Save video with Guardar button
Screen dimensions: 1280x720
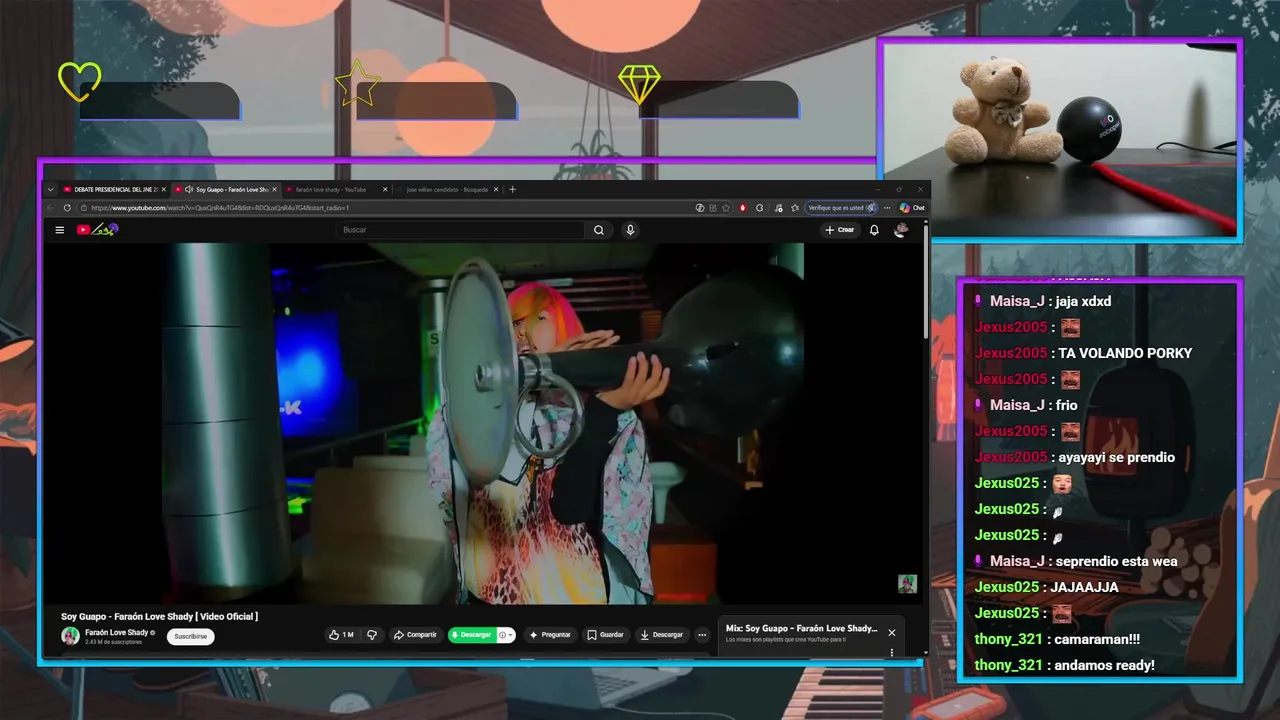coord(606,635)
